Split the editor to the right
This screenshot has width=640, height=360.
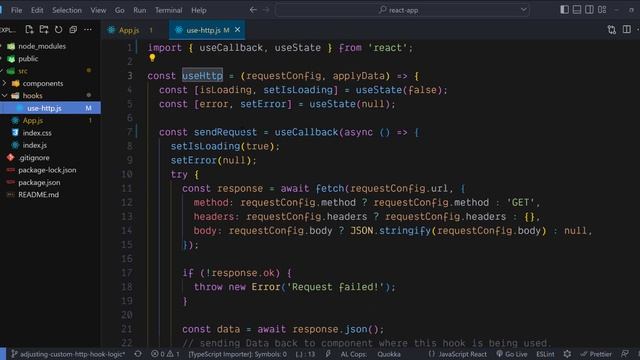pyautogui.click(x=627, y=29)
